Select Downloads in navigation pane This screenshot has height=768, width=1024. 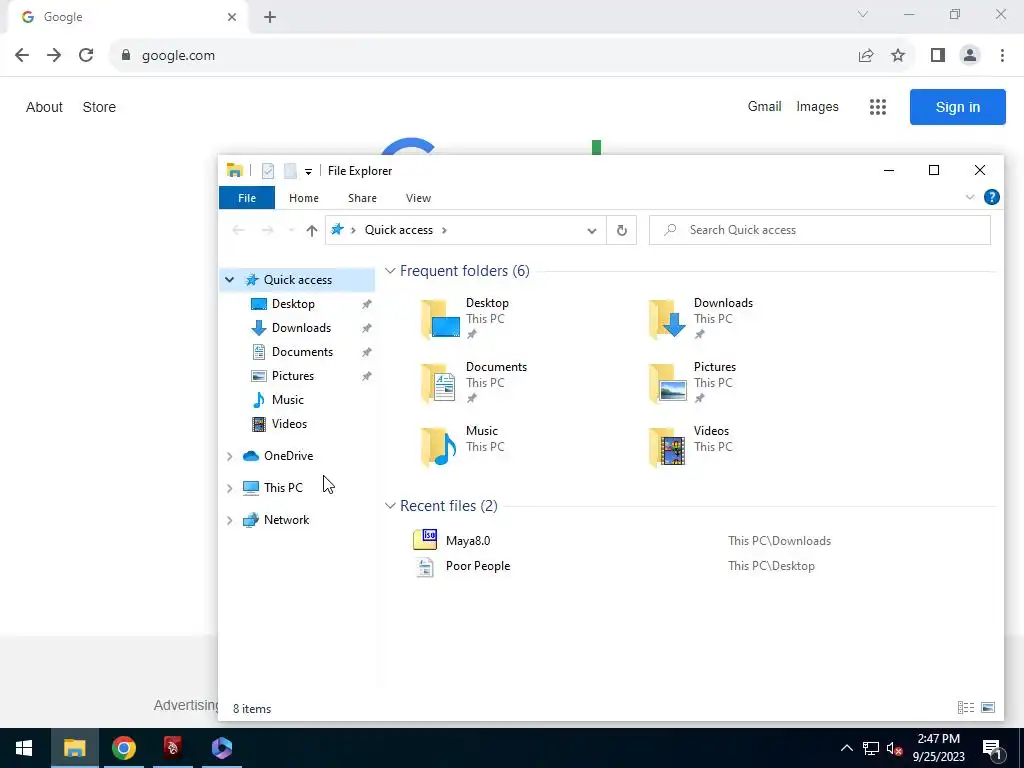tap(301, 328)
